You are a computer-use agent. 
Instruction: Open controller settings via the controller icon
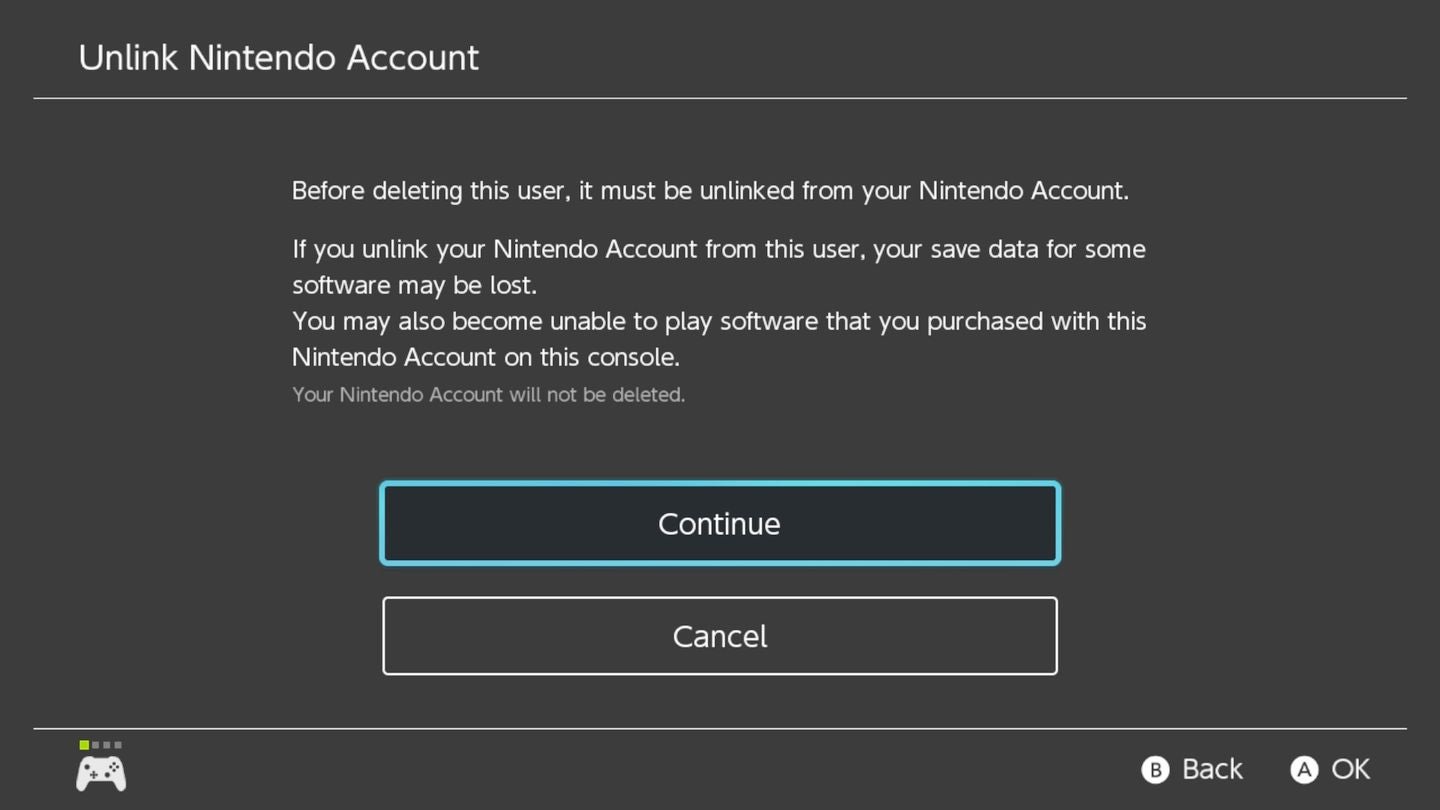tap(100, 772)
